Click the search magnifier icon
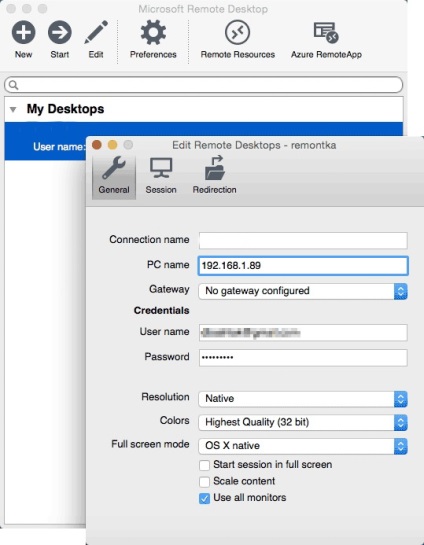Image resolution: width=424 pixels, height=545 pixels. point(13,85)
